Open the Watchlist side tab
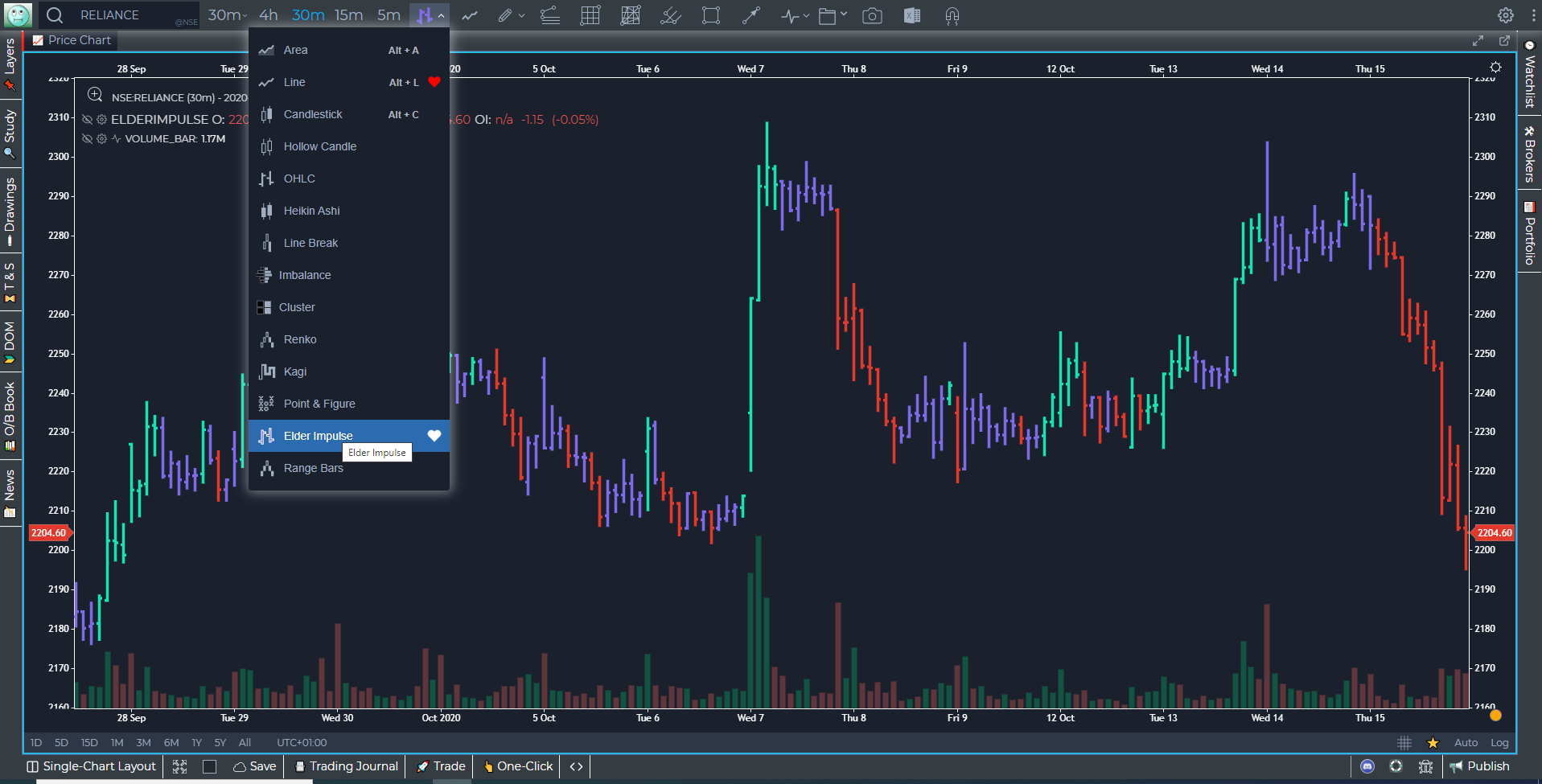 click(1530, 74)
